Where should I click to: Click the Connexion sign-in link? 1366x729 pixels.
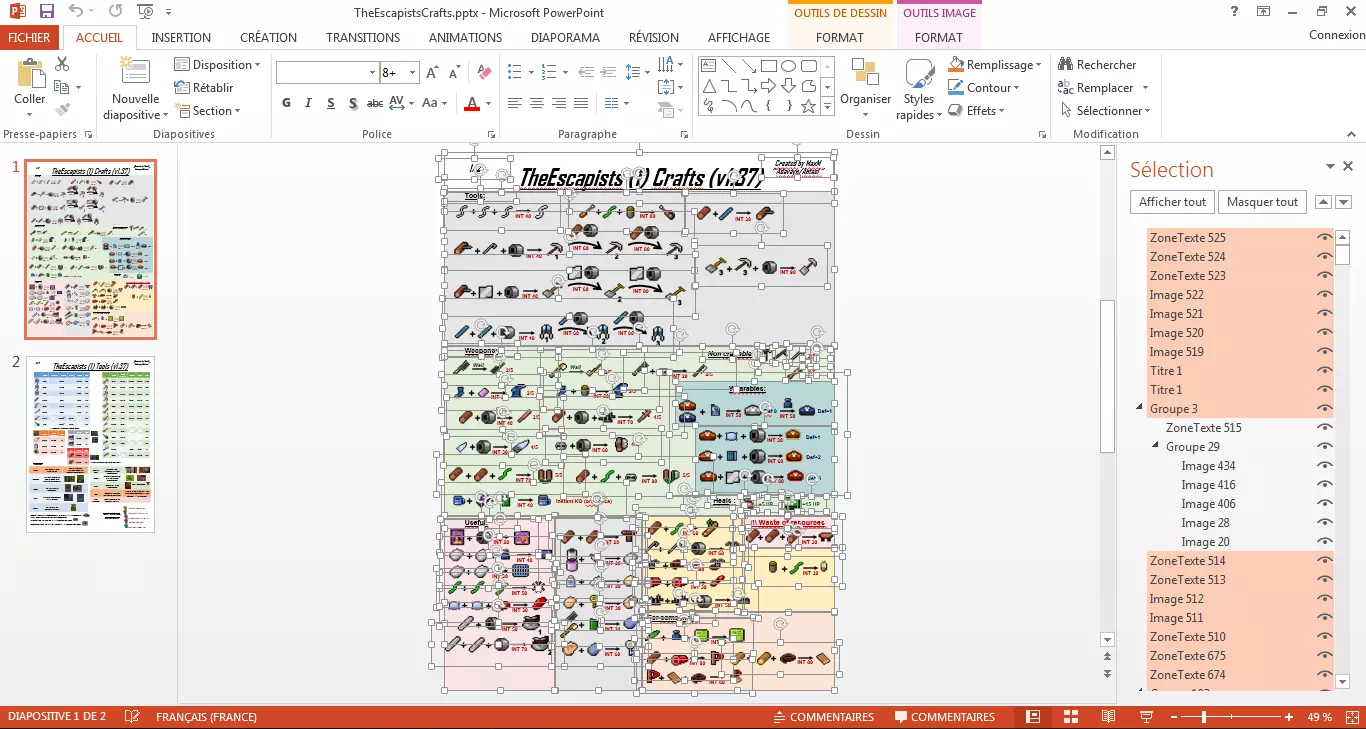[x=1336, y=35]
